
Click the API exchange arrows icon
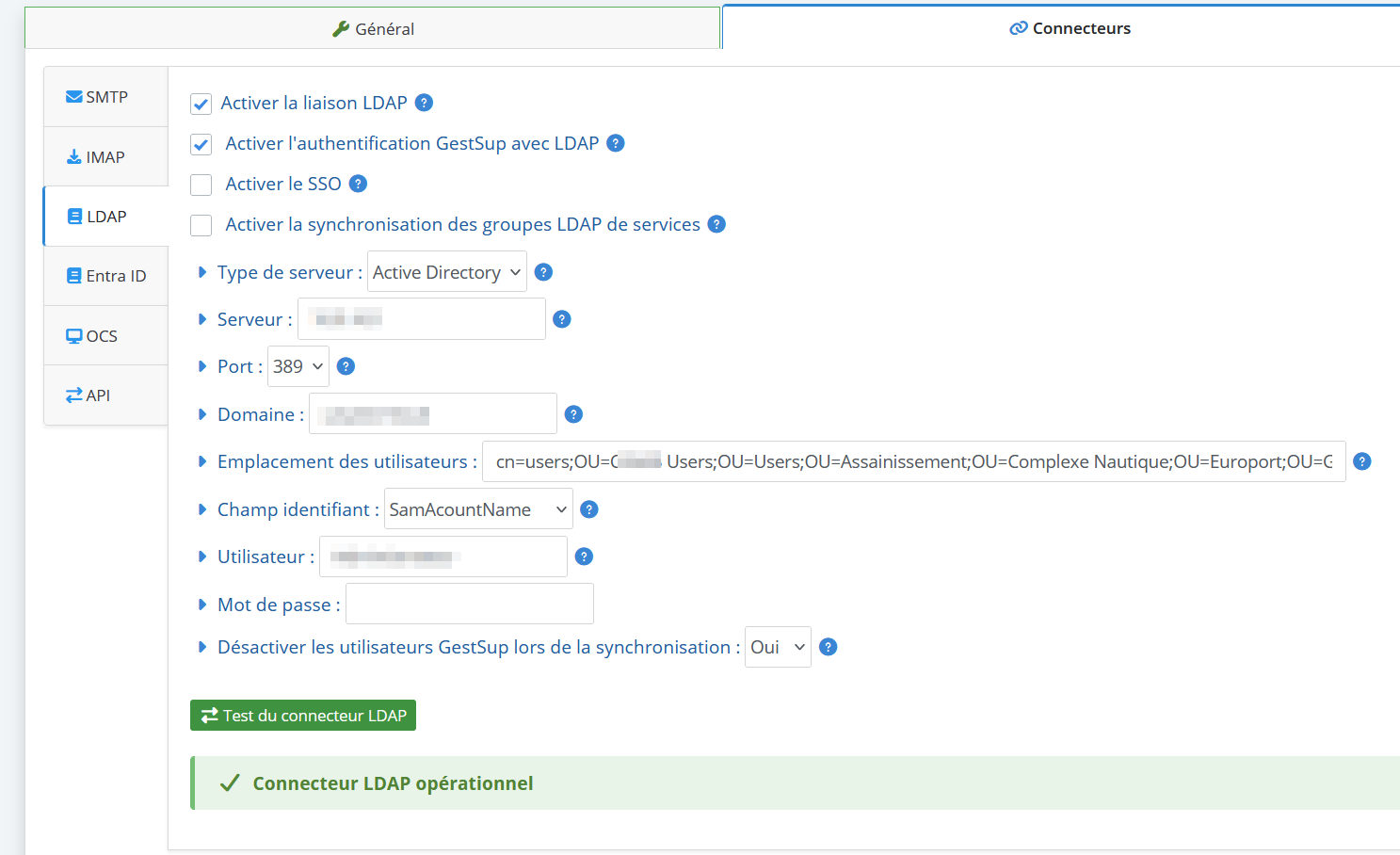point(74,395)
